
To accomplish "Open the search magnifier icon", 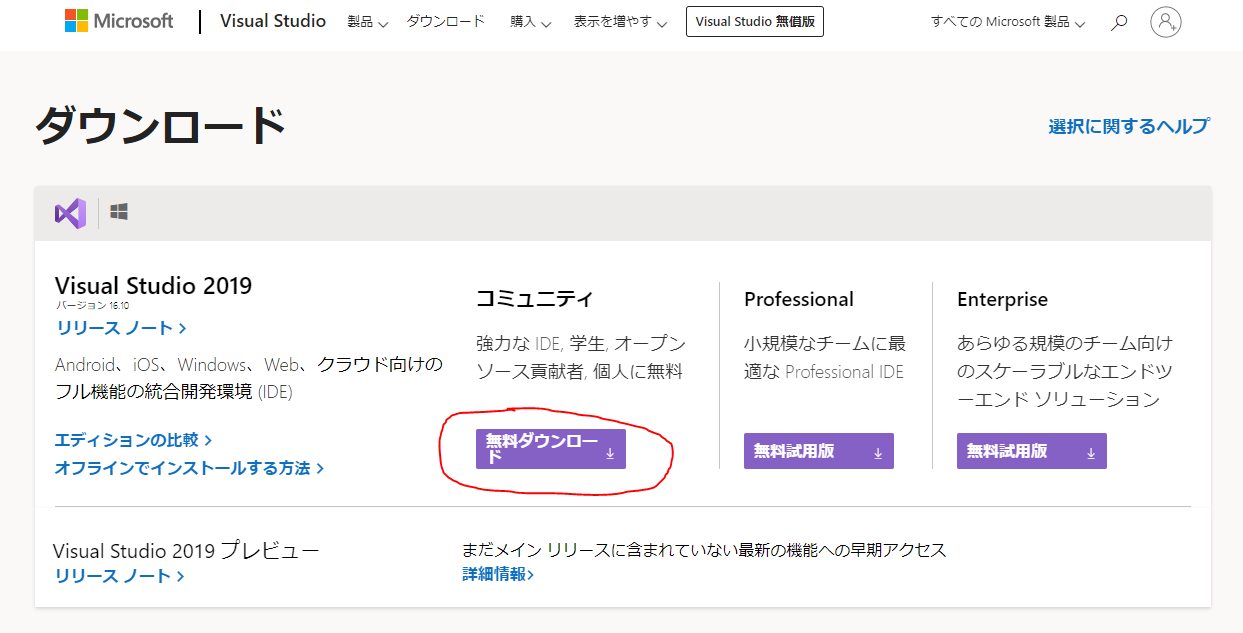I will 1120,22.
